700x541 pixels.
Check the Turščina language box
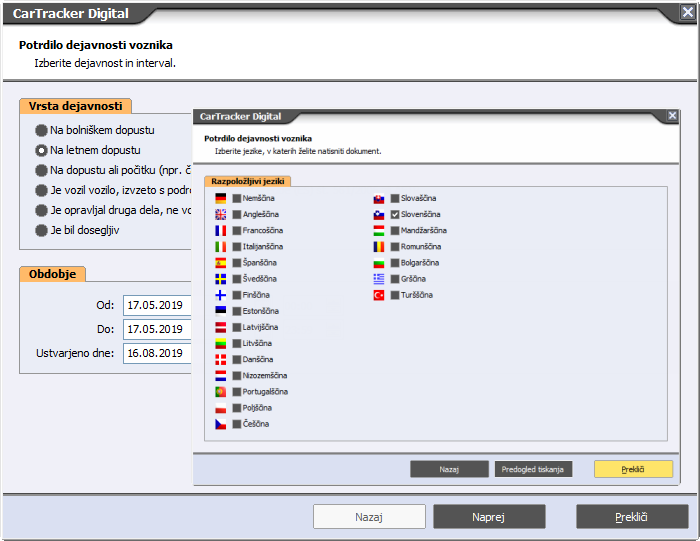[x=395, y=295]
